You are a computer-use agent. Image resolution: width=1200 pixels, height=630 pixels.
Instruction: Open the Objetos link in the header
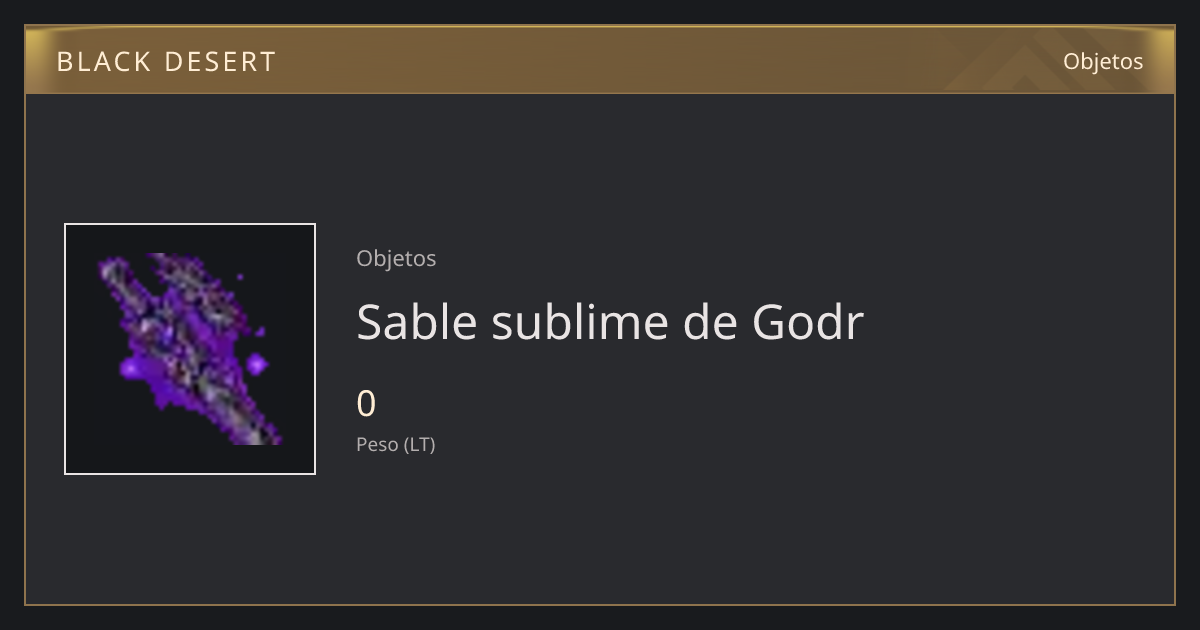pos(1103,61)
